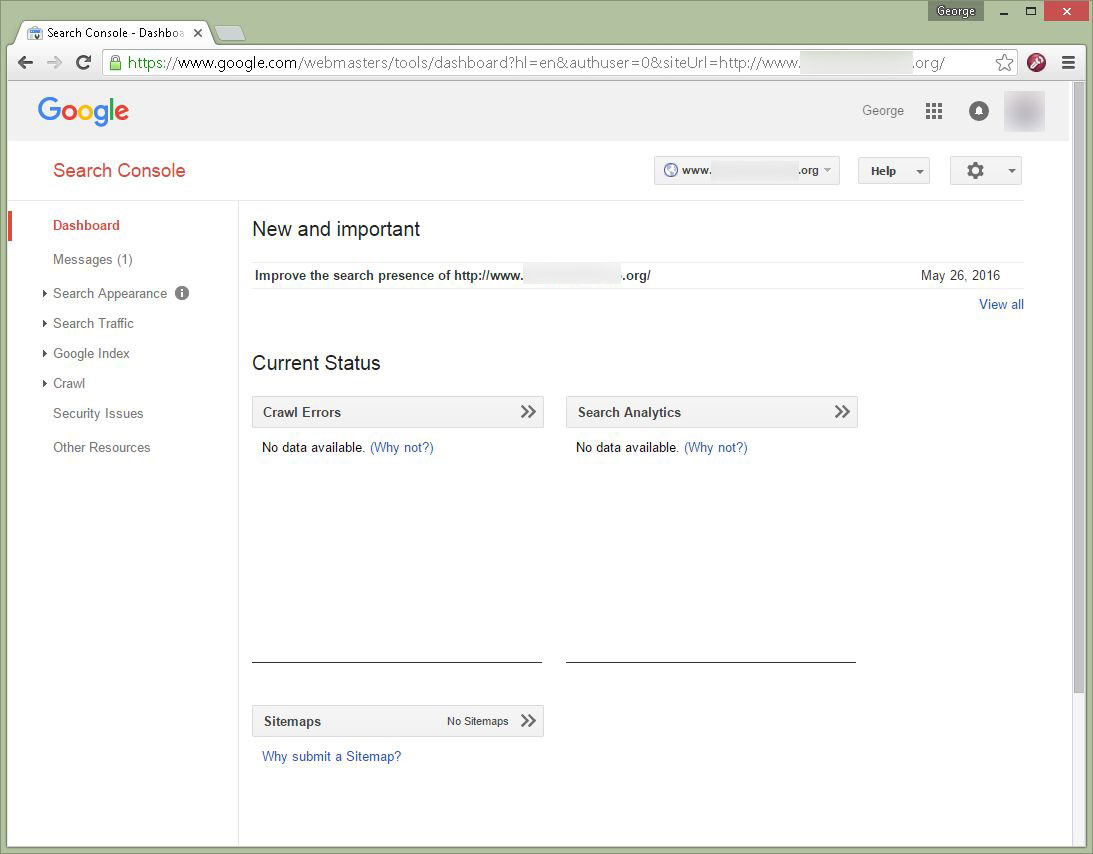Click Why not? under Search Analytics
1093x854 pixels.
point(716,448)
